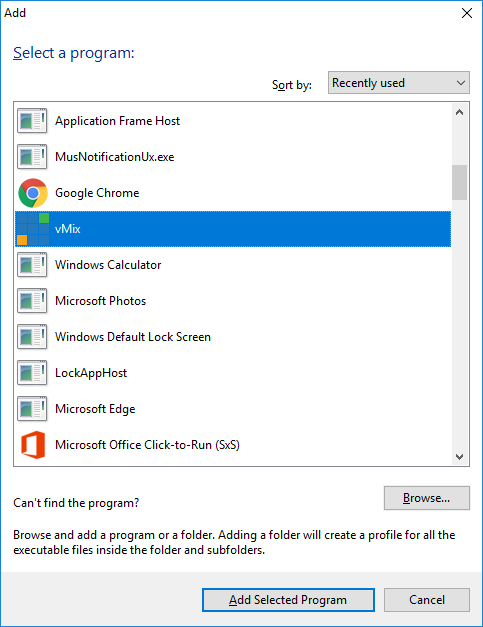Screen dimensions: 483x627
Task: Choose Microsoft Edge from the list
Action: (233, 409)
